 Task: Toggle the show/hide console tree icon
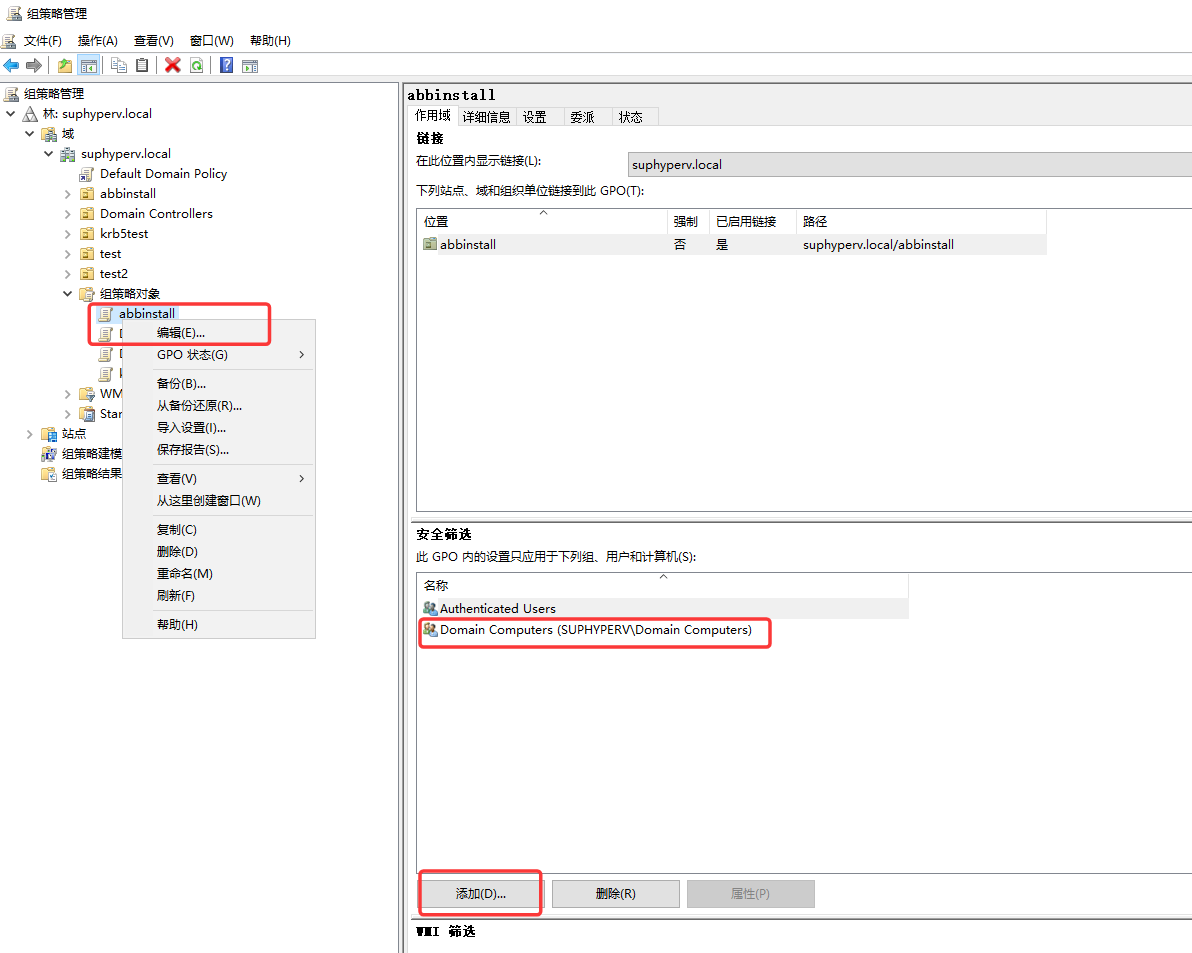(x=89, y=65)
